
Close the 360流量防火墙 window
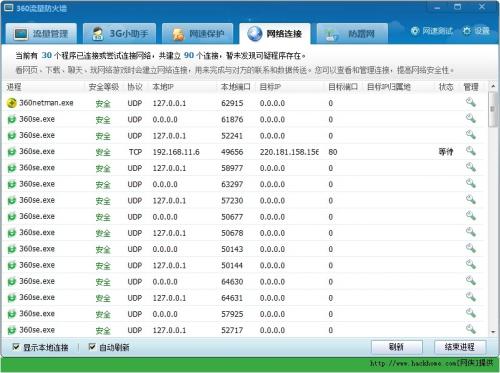click(x=482, y=7)
